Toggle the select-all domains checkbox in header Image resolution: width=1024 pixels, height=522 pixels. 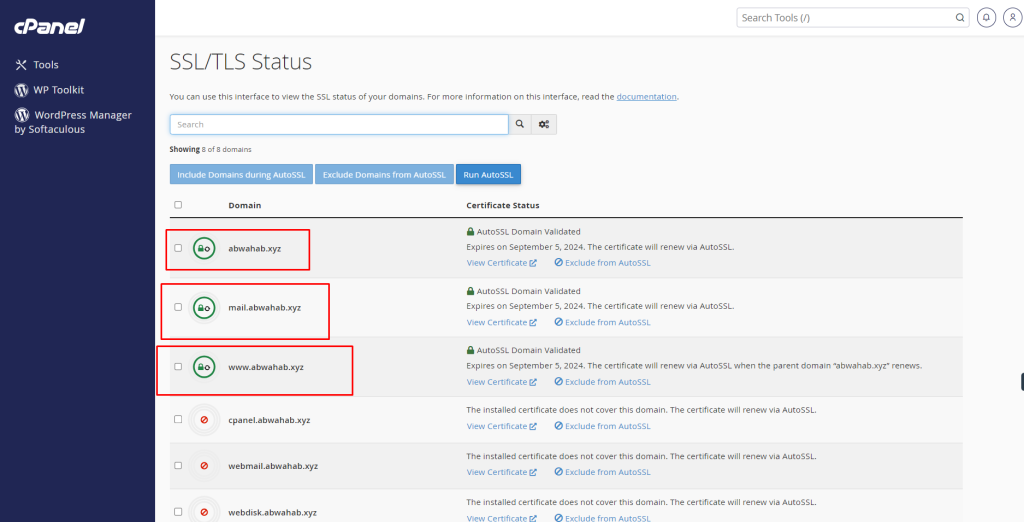[x=178, y=205]
